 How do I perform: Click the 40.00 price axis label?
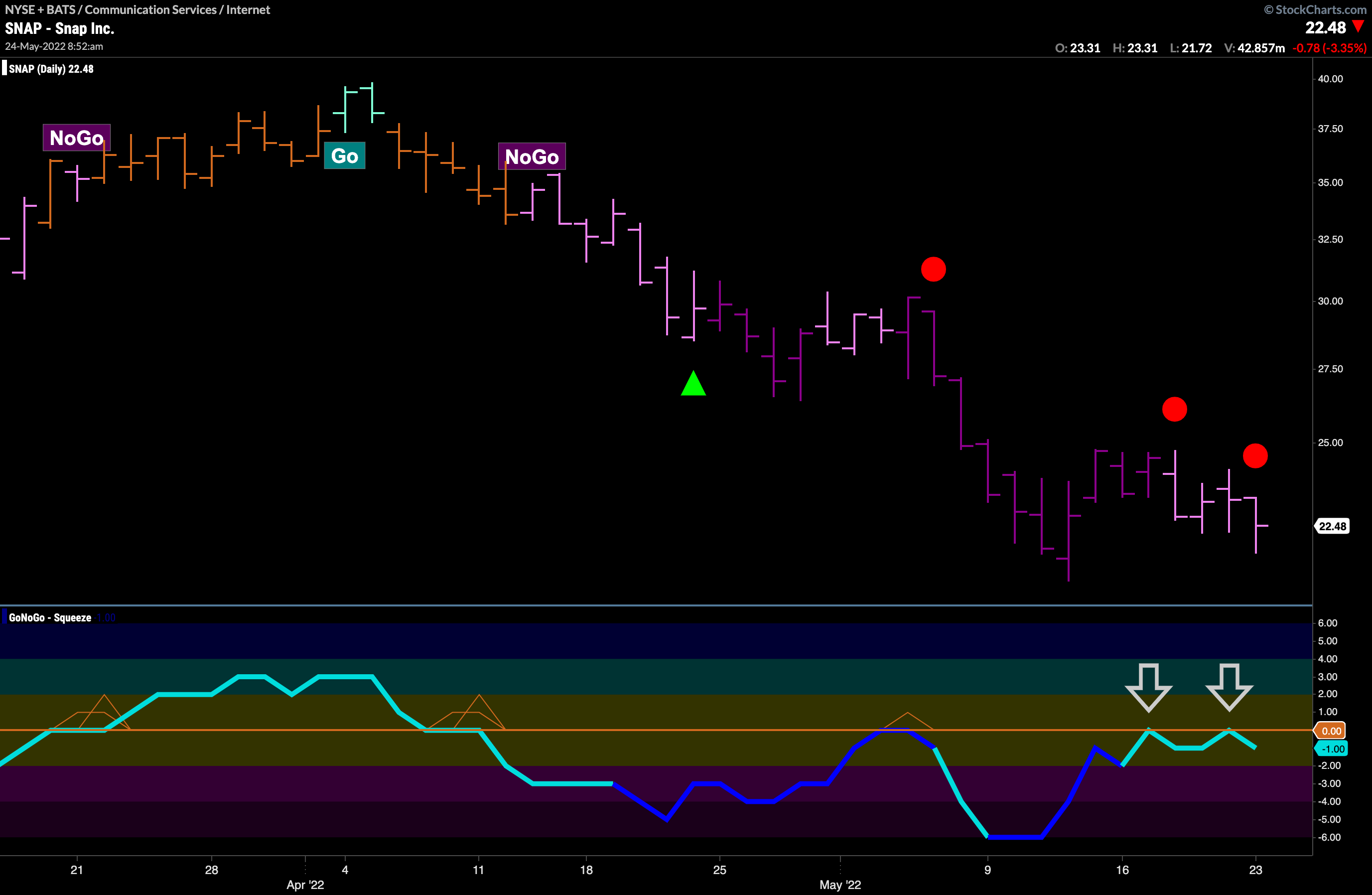tap(1331, 78)
